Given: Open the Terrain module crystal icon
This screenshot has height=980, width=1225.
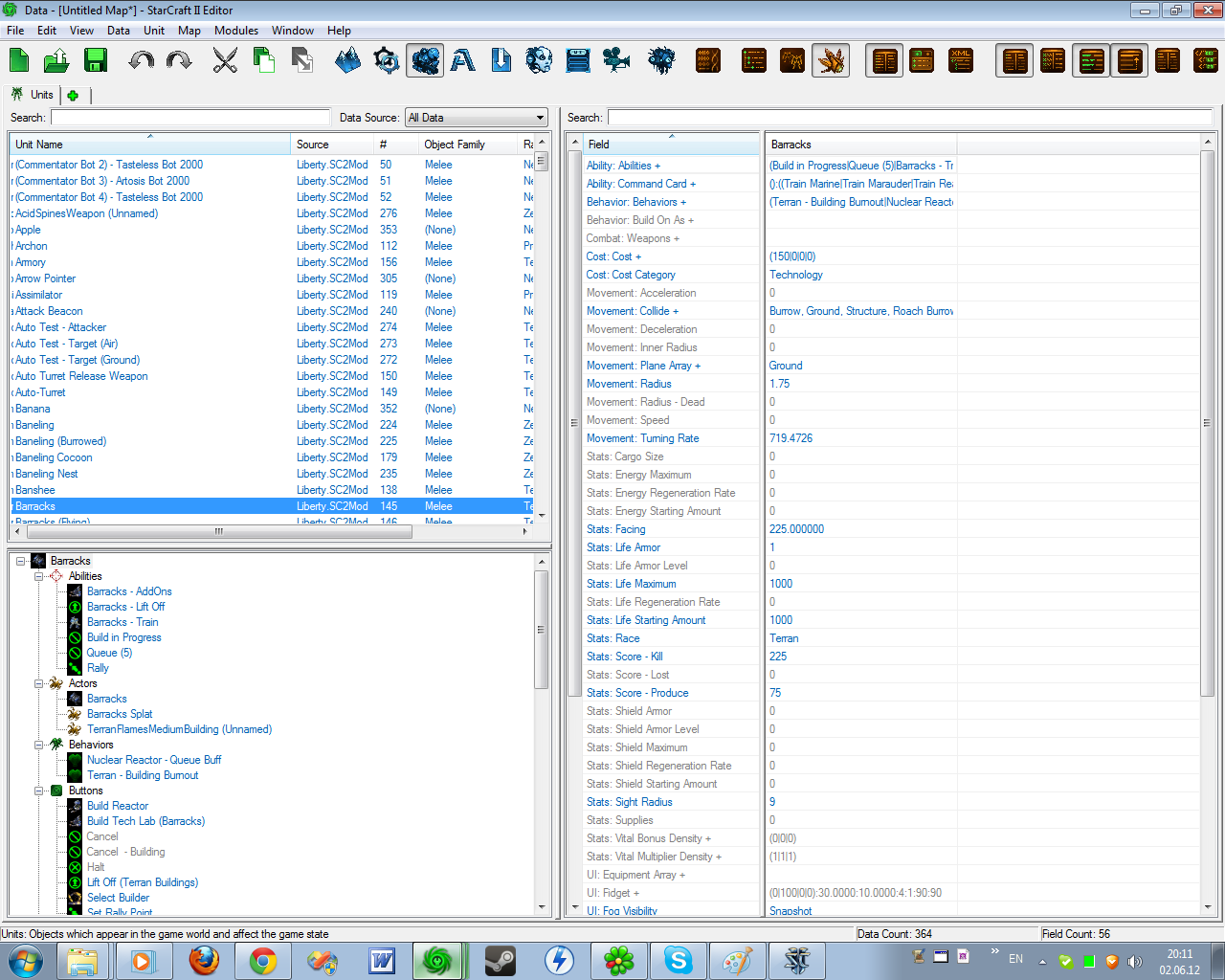Looking at the screenshot, I should 348,60.
